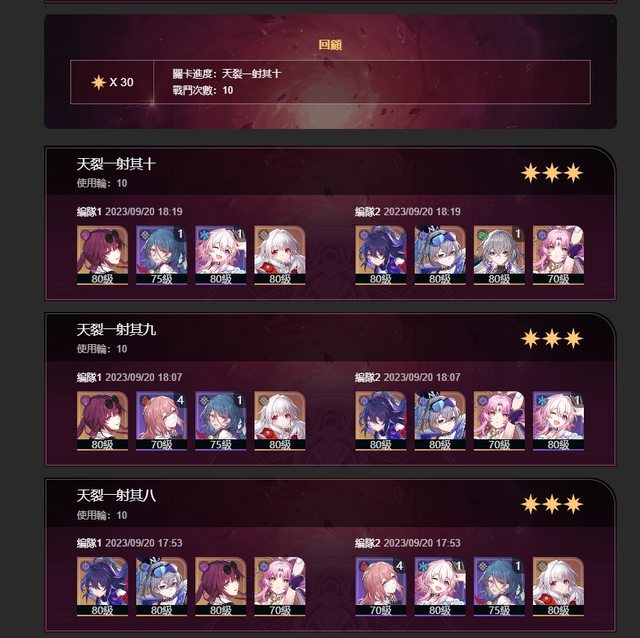This screenshot has width=640, height=638.
Task: Select Silver Wolf portrait in 天裂一射其十 team 2
Action: [440, 255]
